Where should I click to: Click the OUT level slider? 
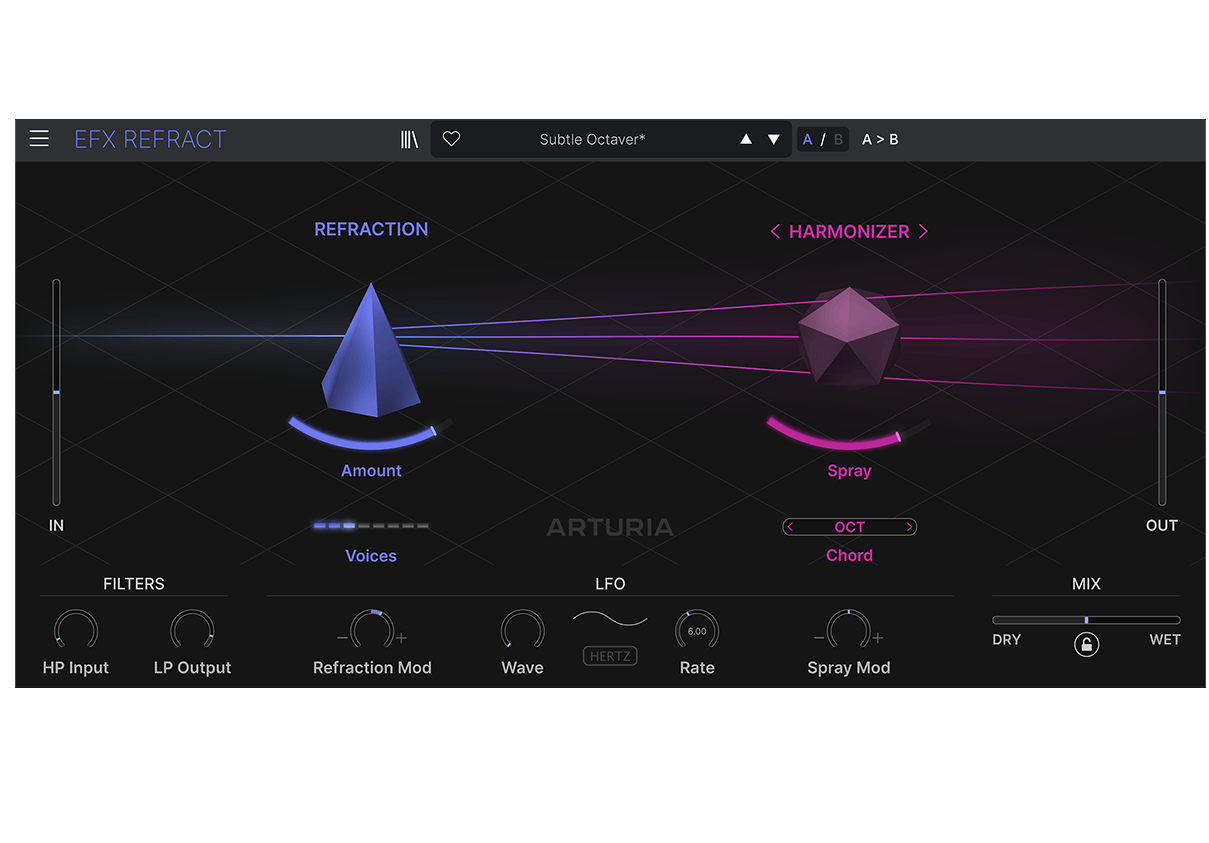pos(1162,392)
